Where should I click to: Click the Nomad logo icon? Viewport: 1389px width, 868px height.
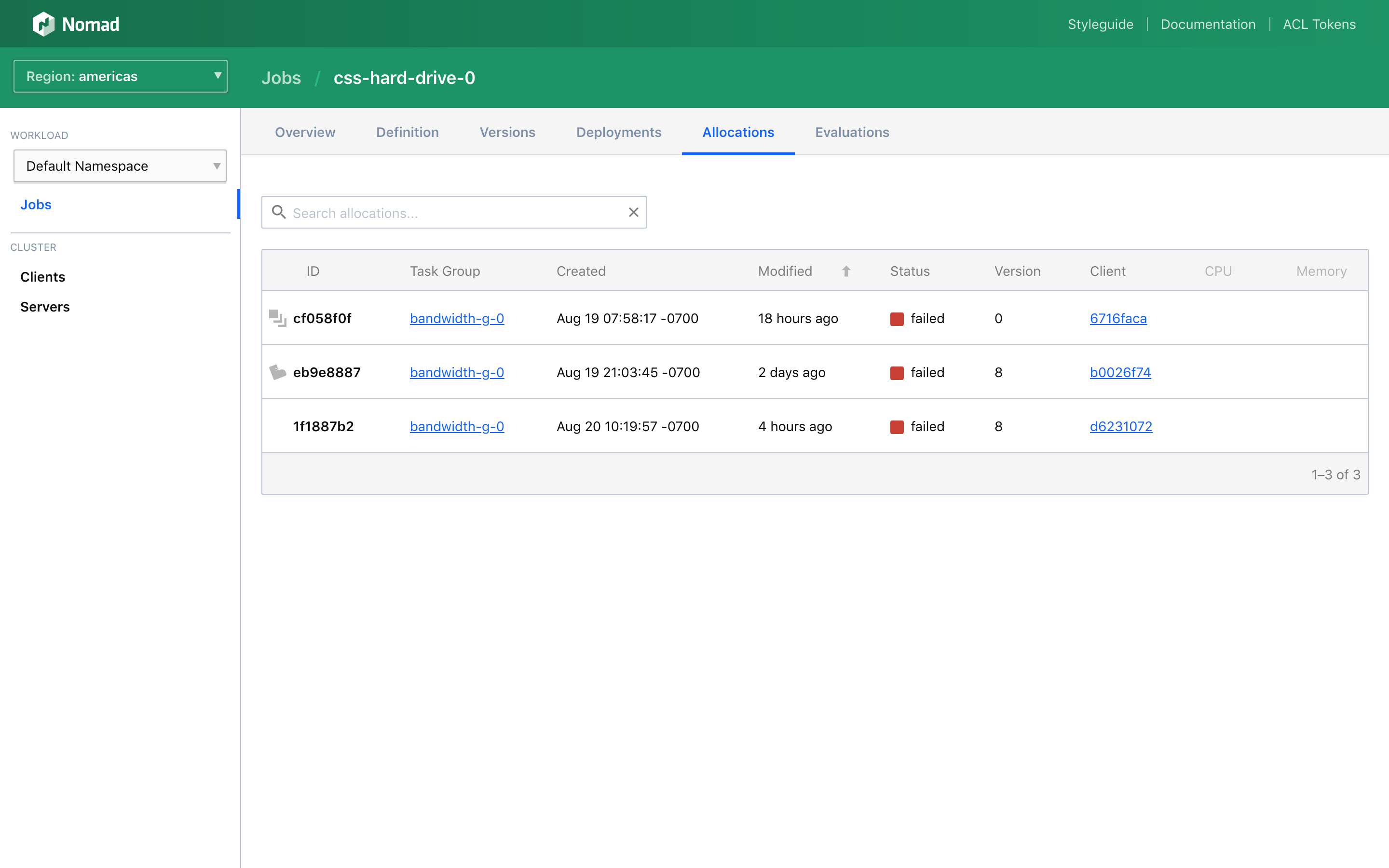click(43, 24)
